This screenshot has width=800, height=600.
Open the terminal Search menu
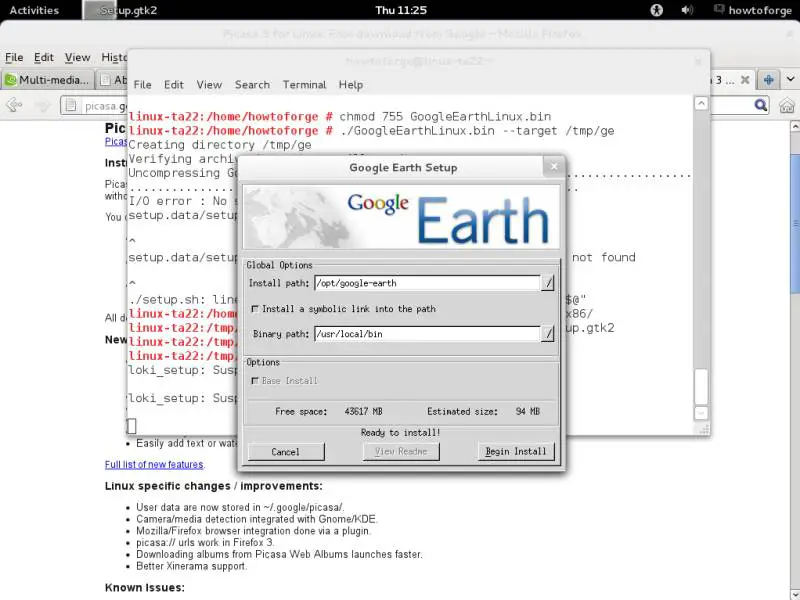click(252, 85)
